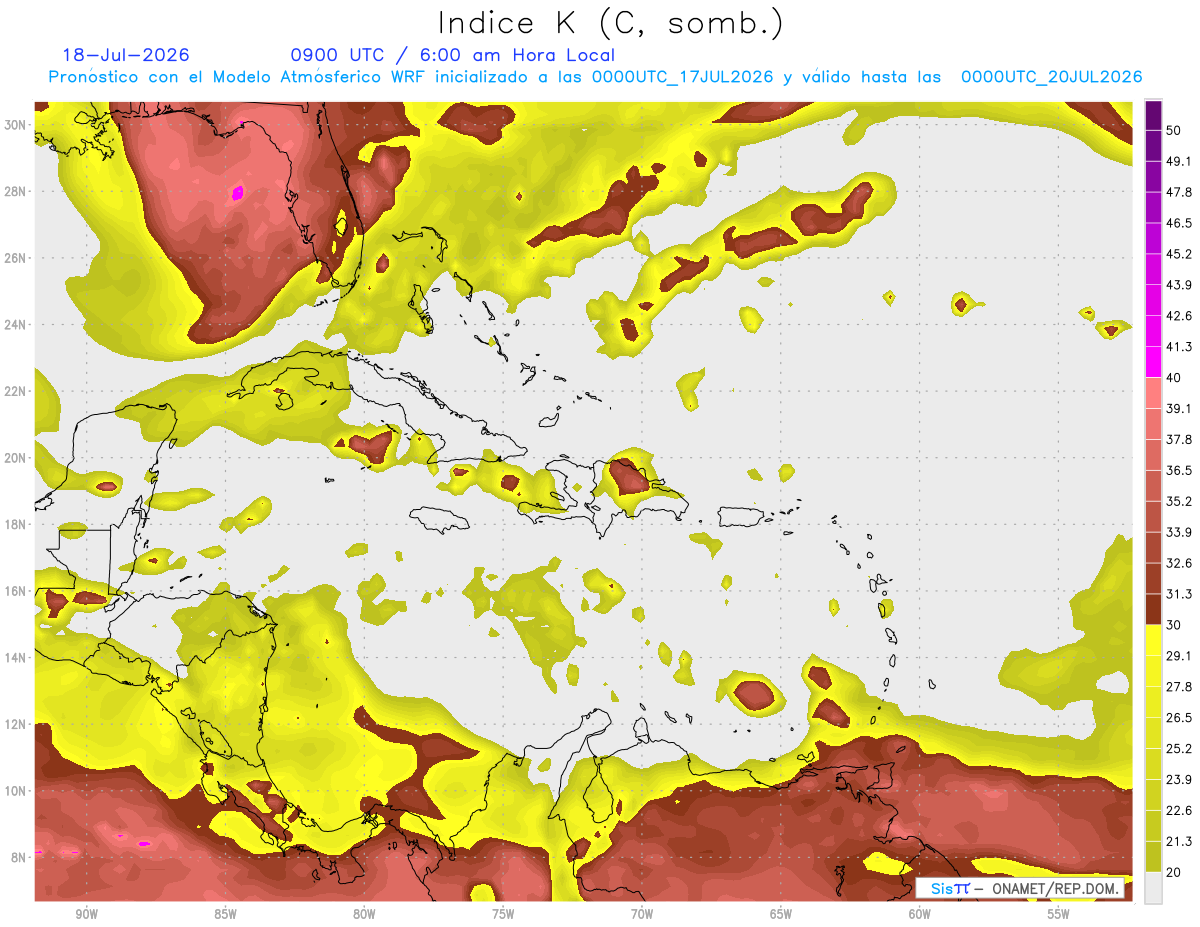Click the color scale value 42.6

(x=1179, y=316)
